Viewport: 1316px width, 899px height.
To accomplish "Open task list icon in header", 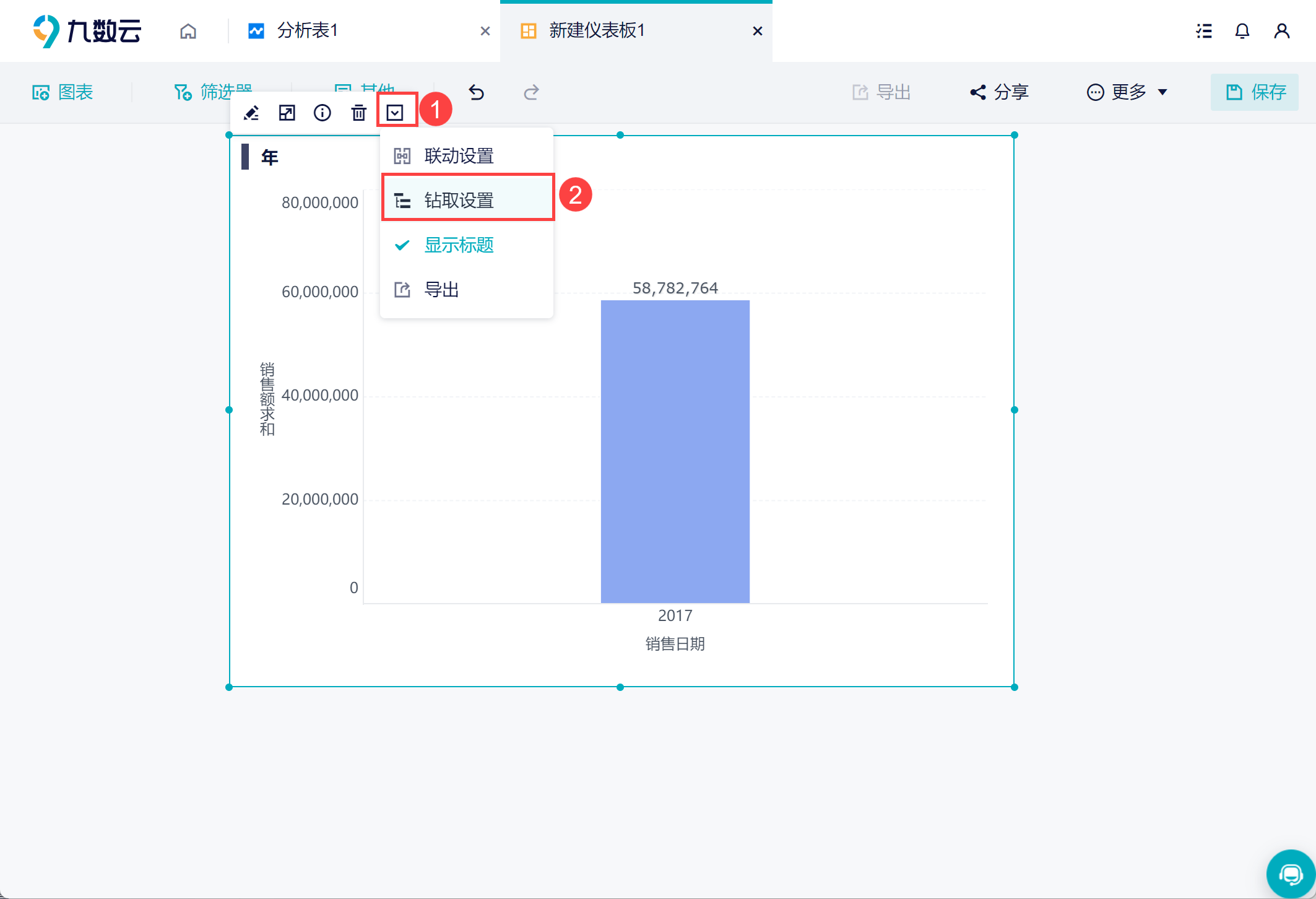I will point(1204,31).
